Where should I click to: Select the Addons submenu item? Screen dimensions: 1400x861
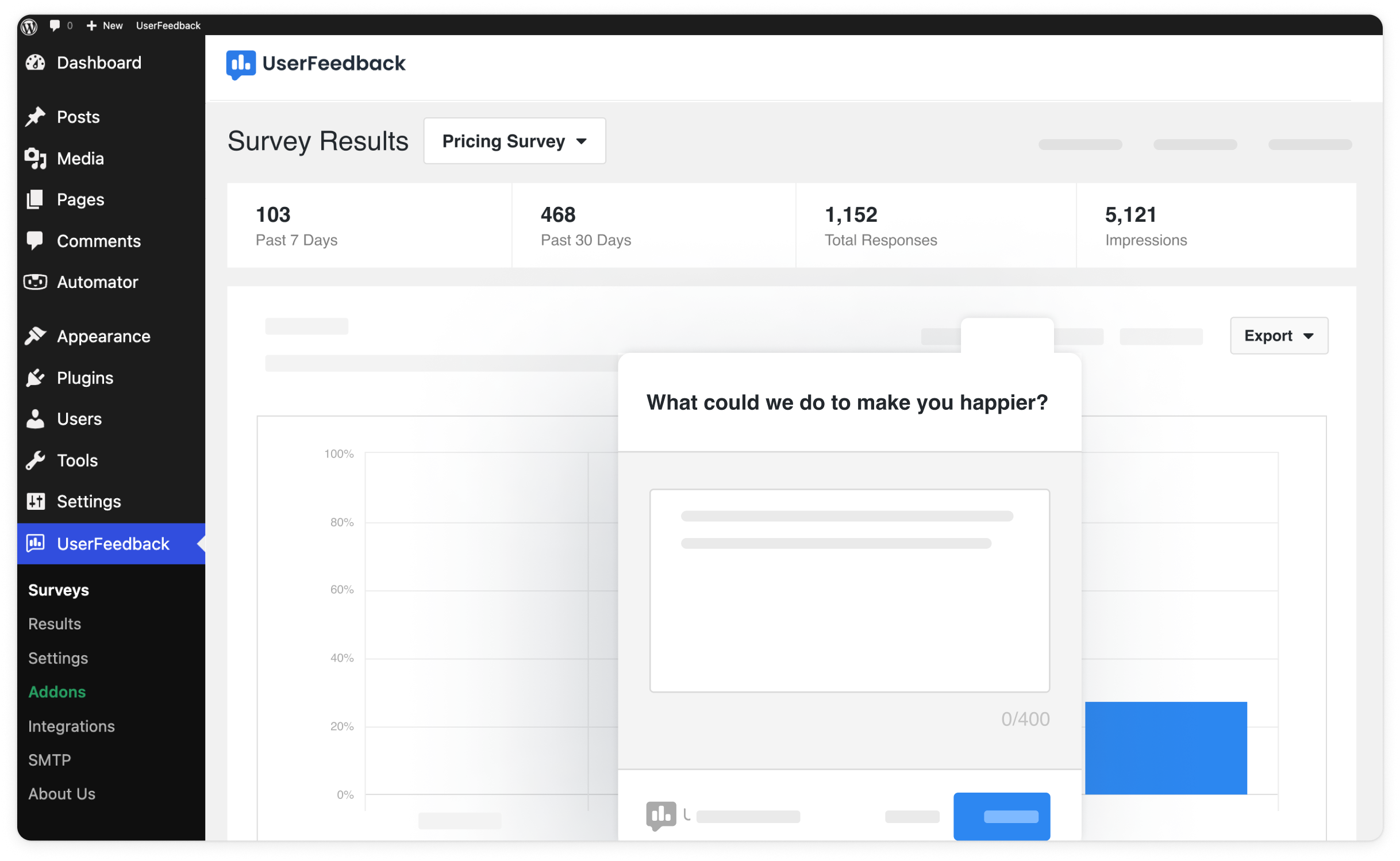(x=58, y=691)
